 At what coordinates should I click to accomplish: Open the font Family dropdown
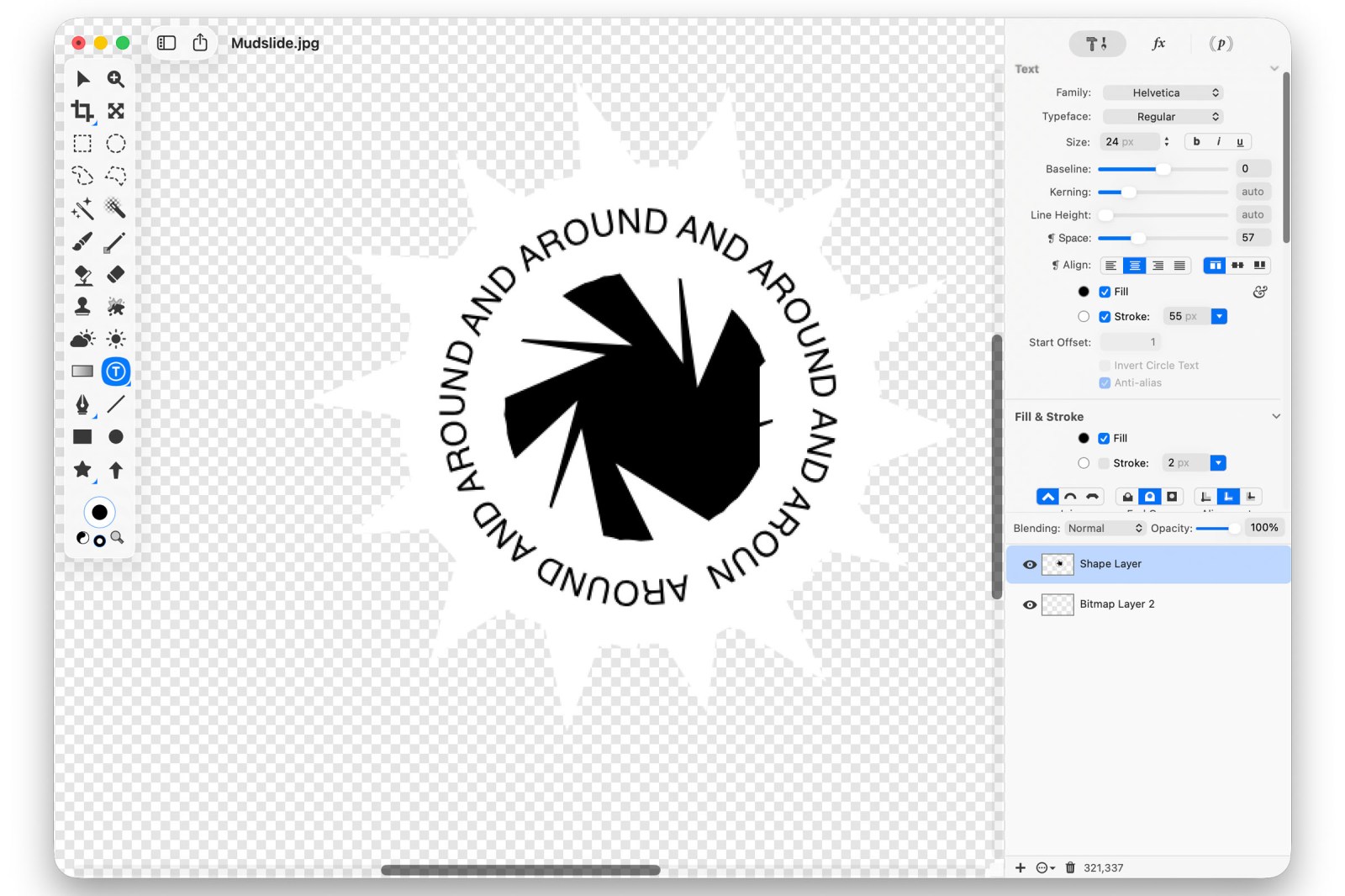(x=1163, y=92)
